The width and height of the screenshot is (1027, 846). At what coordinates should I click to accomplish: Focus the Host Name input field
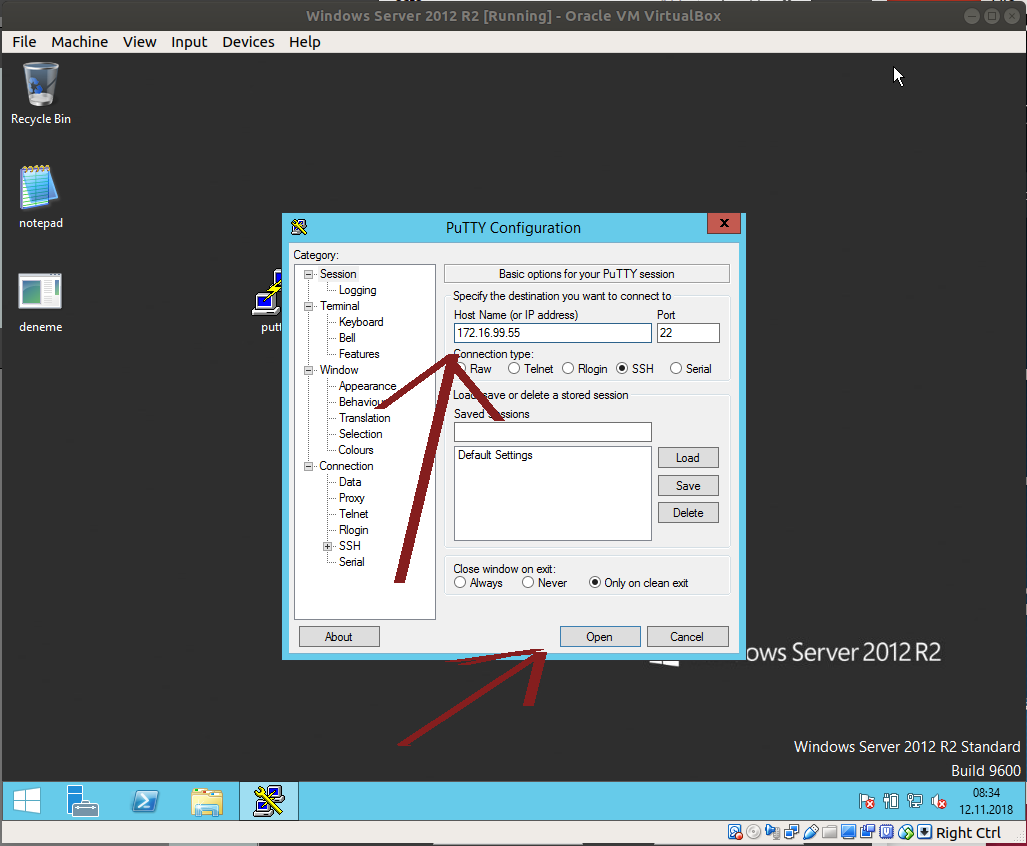coord(553,333)
